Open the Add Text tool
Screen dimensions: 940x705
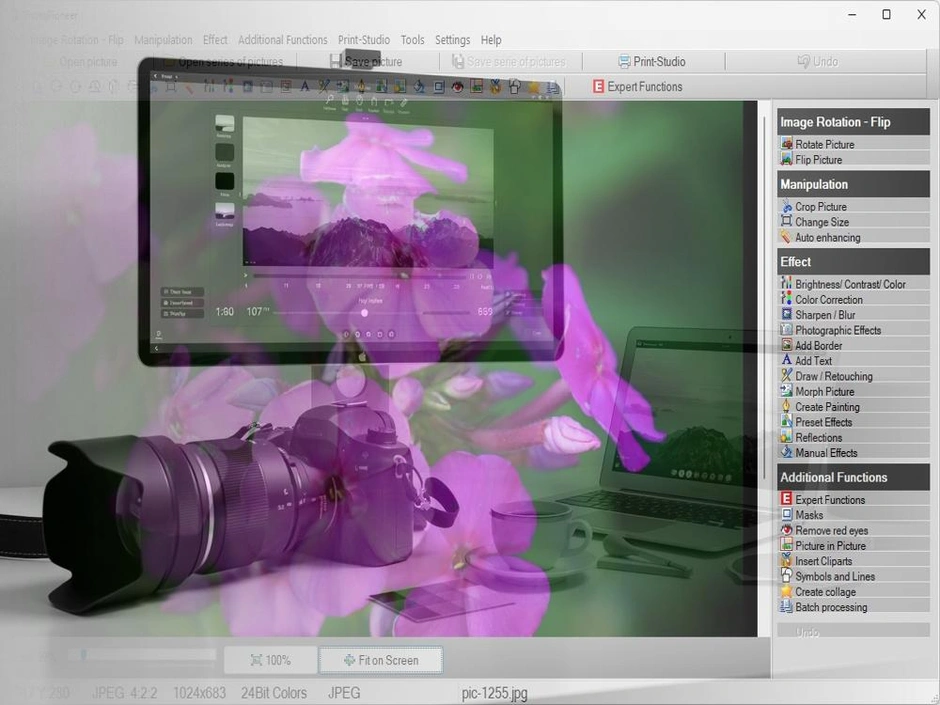click(811, 360)
